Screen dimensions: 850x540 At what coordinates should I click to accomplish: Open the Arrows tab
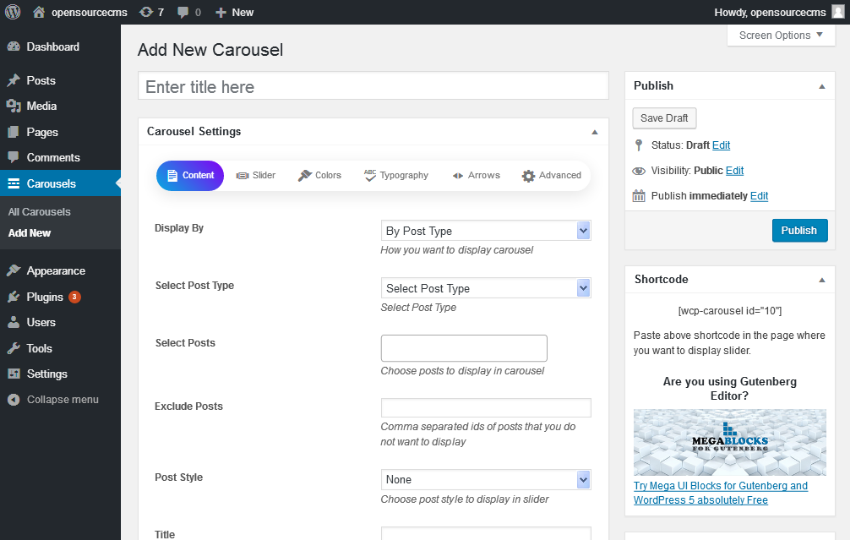pos(476,175)
